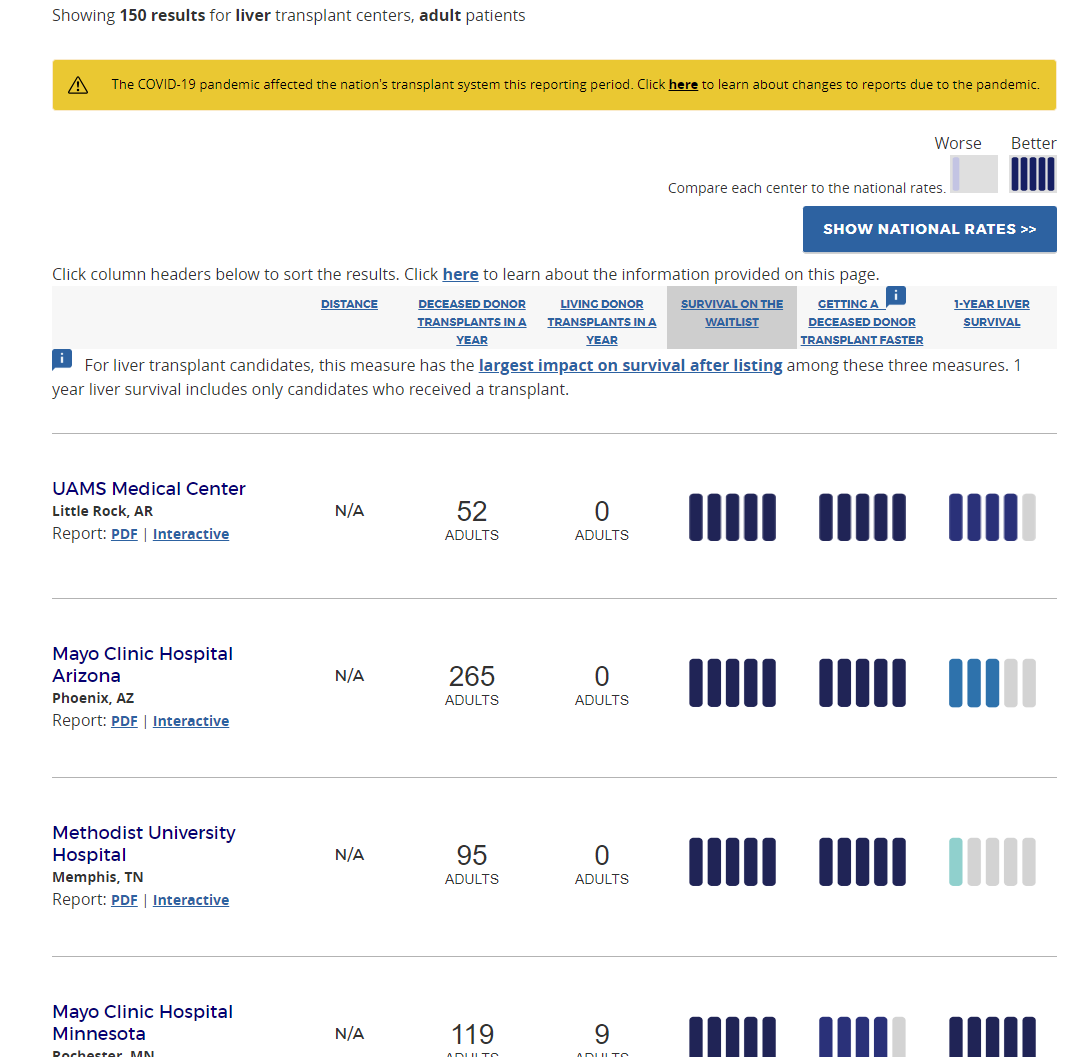Open UAMS Medical Center PDF report
Screen dimensions: 1074x1057
click(x=124, y=534)
